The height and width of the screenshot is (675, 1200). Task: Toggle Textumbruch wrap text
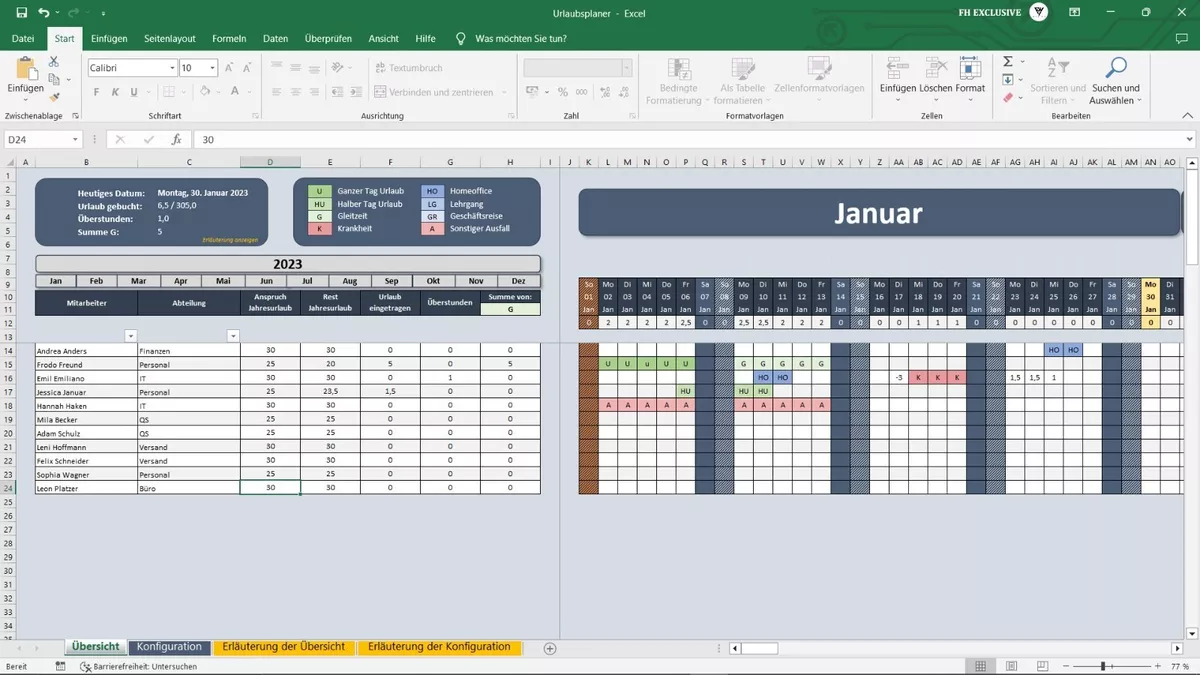(x=408, y=68)
